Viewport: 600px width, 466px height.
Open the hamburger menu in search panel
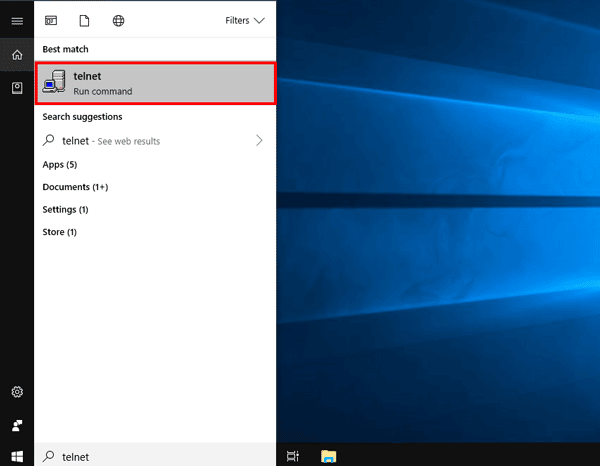[x=17, y=21]
